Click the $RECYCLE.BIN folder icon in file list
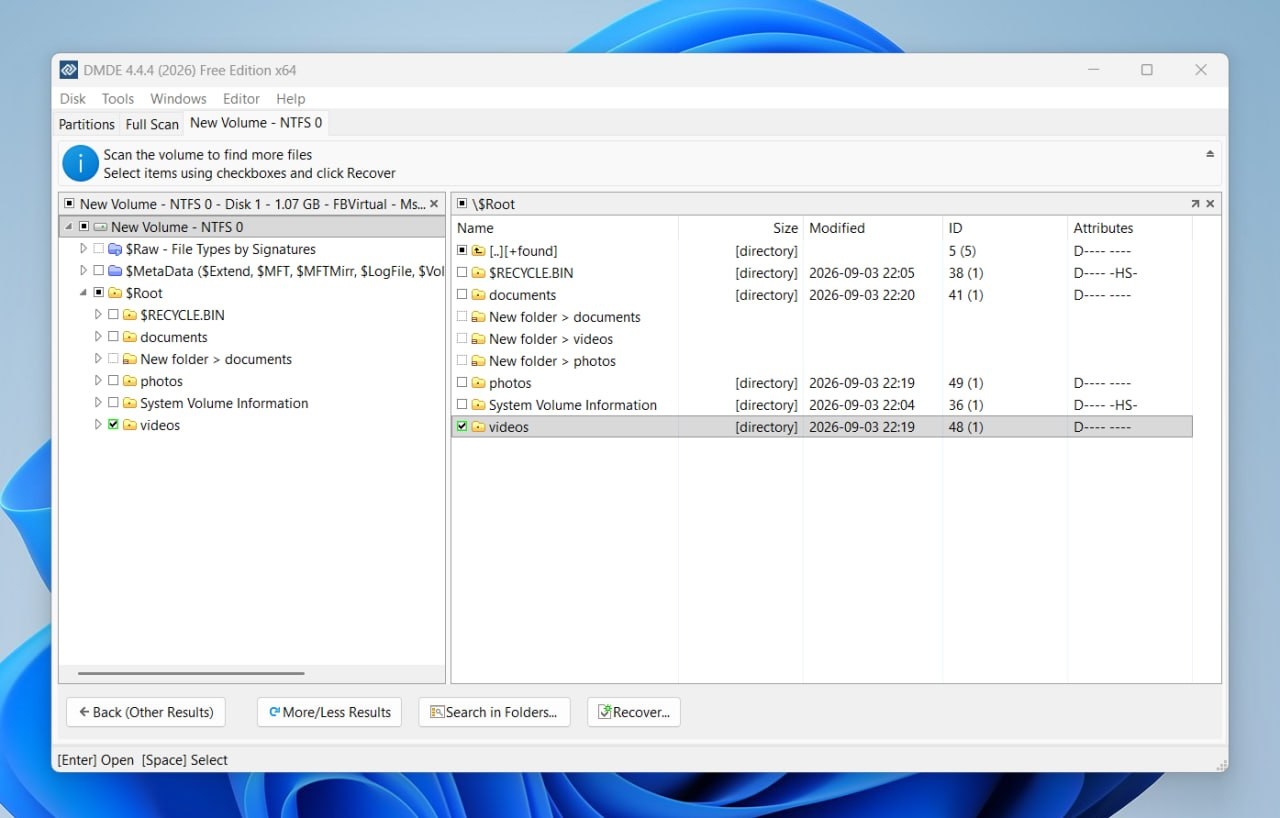 pos(478,273)
